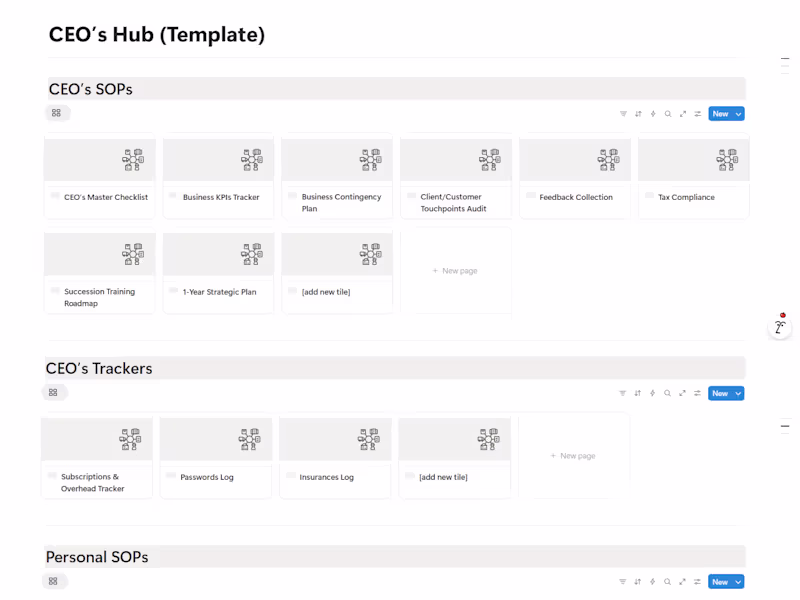
Task: Click the automations lightning icon in CEO's Trackers toolbar
Action: tap(653, 393)
